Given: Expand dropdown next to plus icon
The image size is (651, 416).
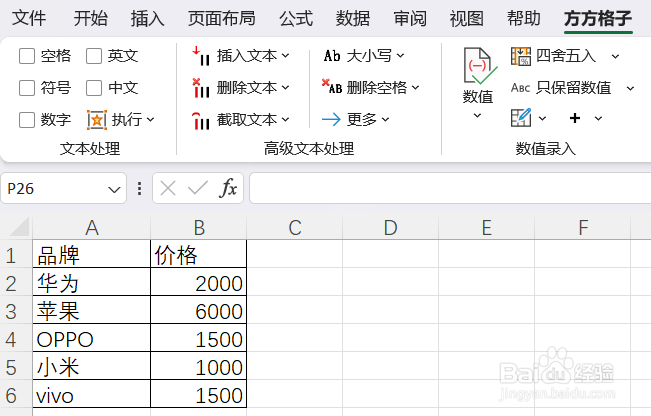Looking at the screenshot, I should 598,119.
